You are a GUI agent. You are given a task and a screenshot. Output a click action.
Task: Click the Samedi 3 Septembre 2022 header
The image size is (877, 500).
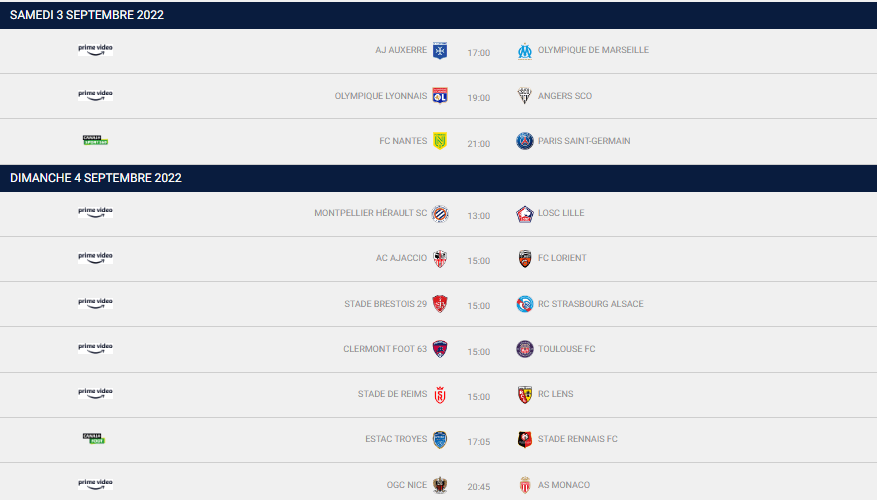(x=87, y=15)
